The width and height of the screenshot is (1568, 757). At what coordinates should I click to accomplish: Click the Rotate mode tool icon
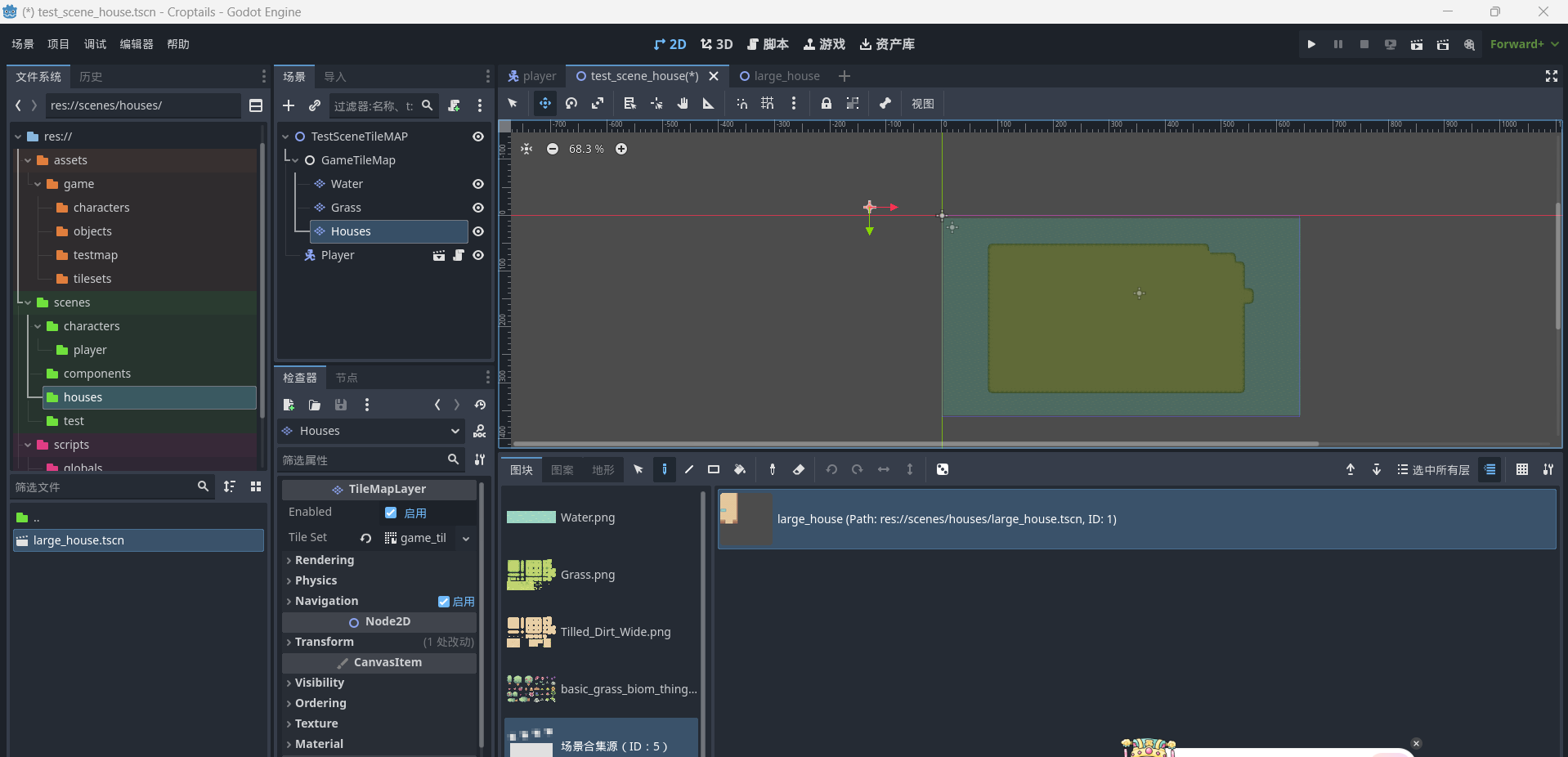coord(571,104)
